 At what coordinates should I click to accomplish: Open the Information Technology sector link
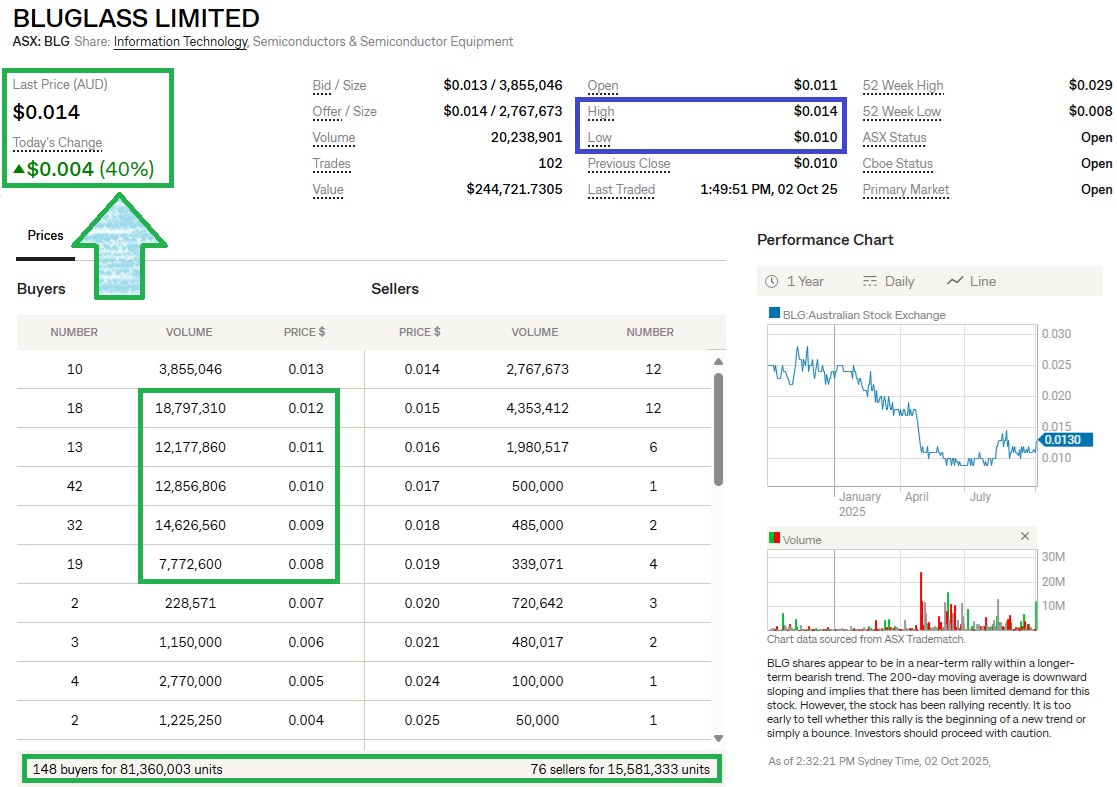[x=180, y=42]
